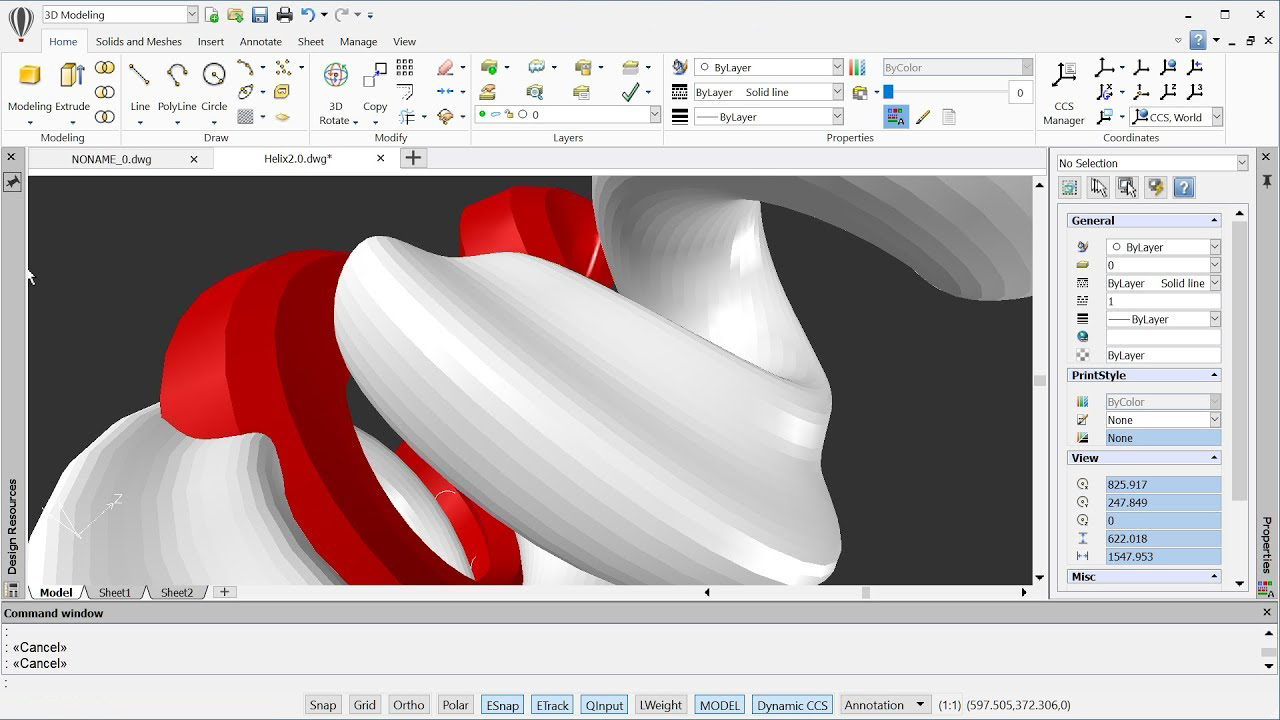Viewport: 1280px width, 720px height.
Task: Switch to the Solids and Meshes ribbon tab
Action: pos(138,41)
